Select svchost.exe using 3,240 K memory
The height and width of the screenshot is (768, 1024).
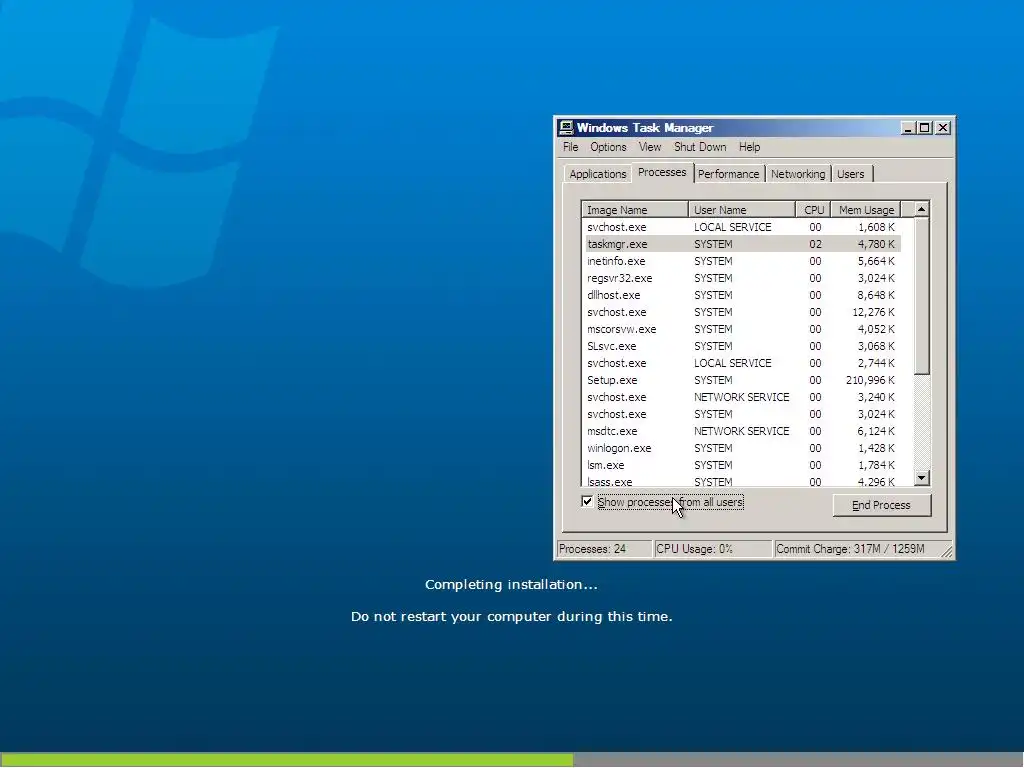[741, 397]
